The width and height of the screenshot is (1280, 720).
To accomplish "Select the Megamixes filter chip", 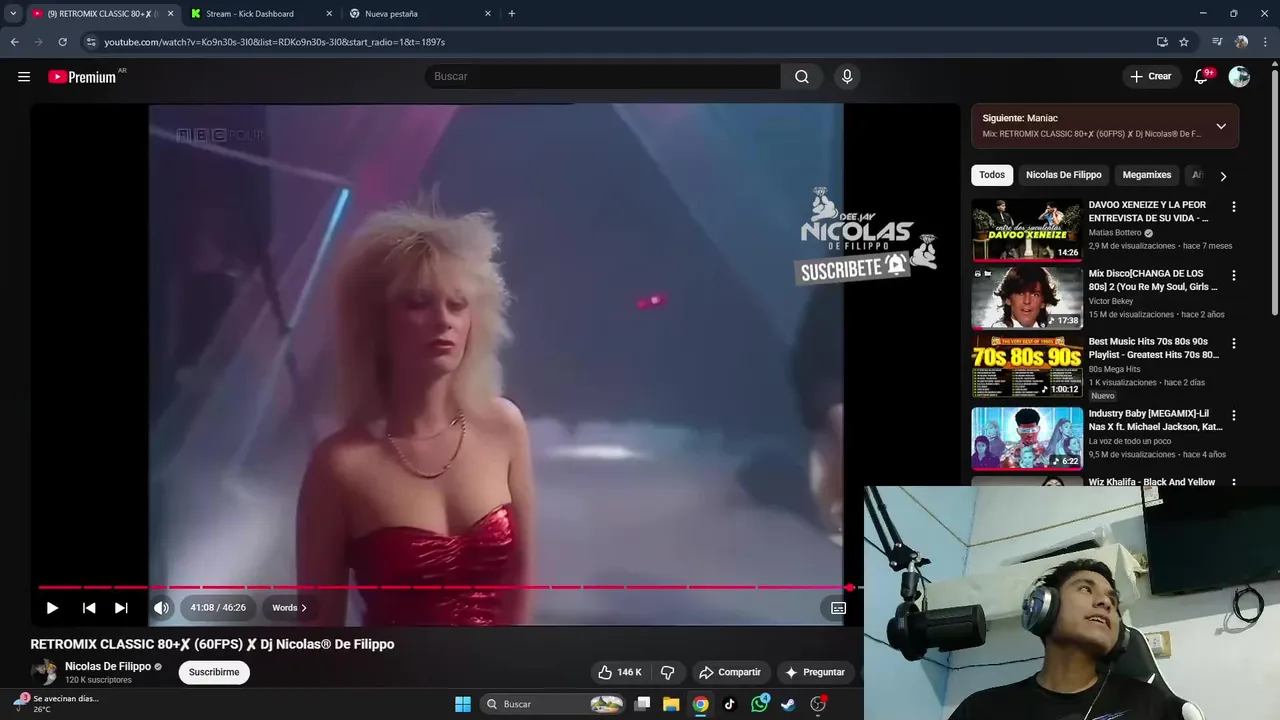I will (x=1146, y=175).
